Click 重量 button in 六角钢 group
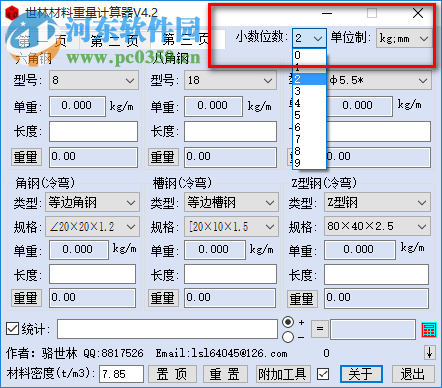The image size is (442, 388). [x=26, y=157]
